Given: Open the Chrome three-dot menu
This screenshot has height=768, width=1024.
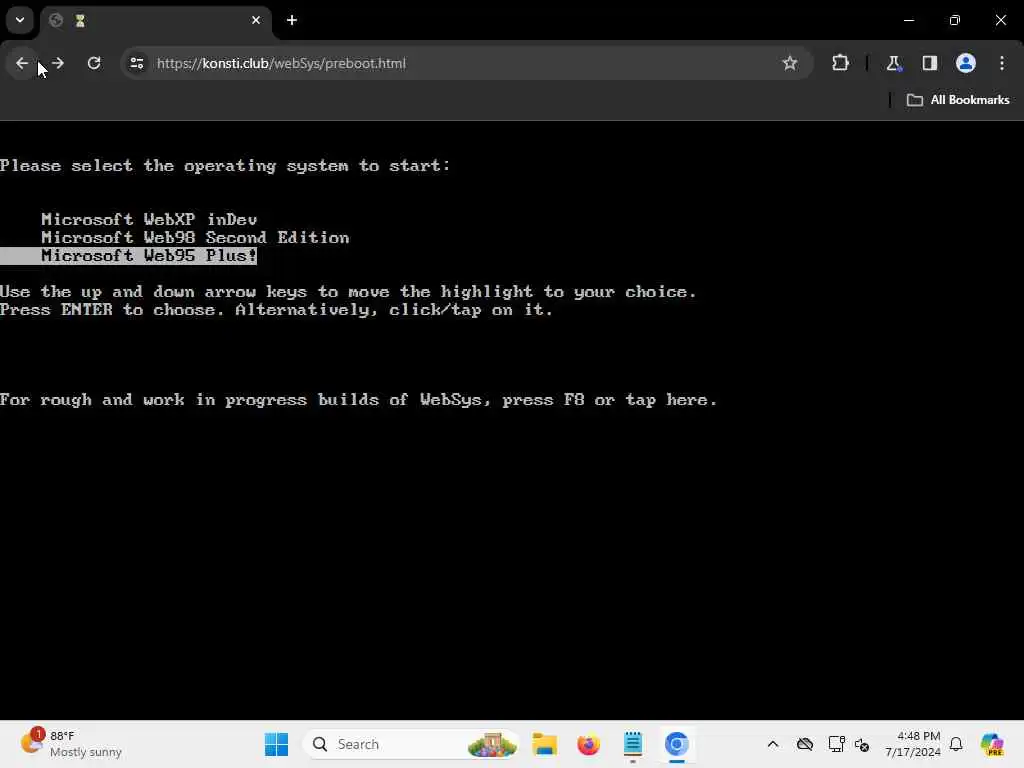Looking at the screenshot, I should pyautogui.click(x=1002, y=63).
